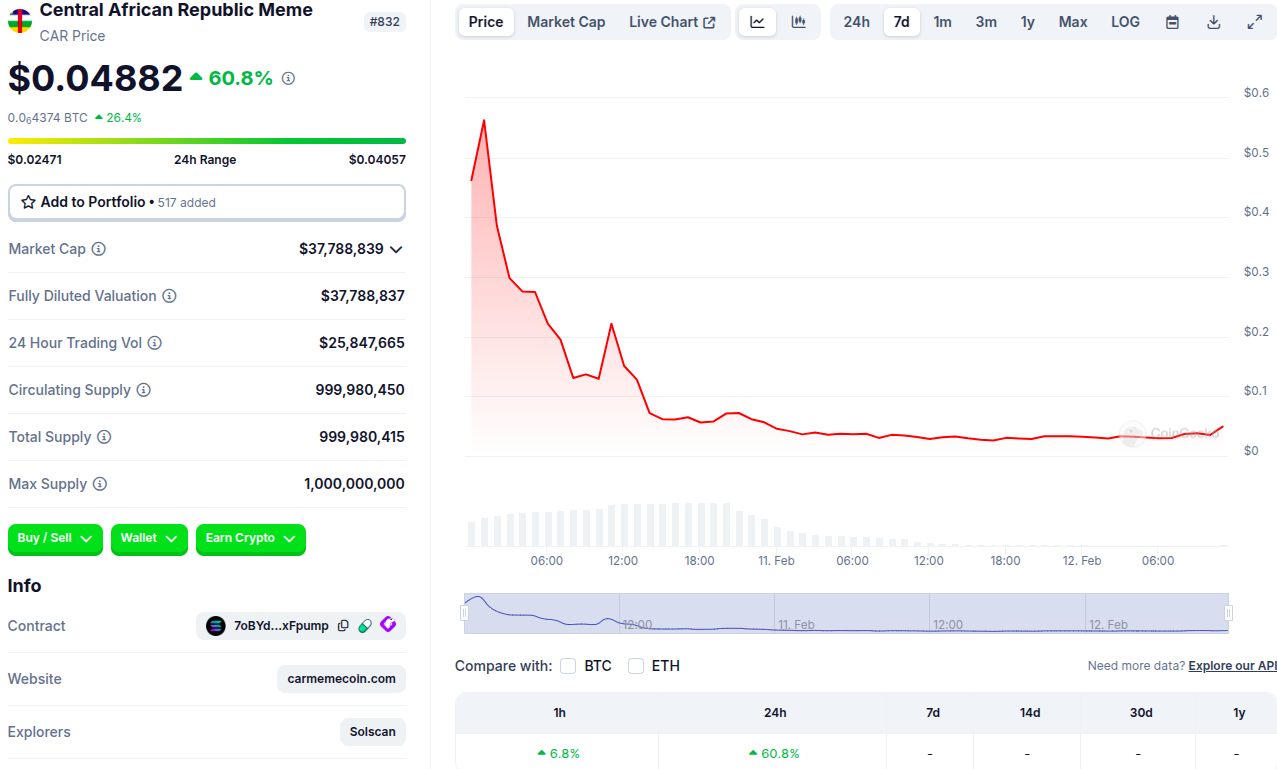
Task: Open Circulating Supply info icon
Action: 143,390
